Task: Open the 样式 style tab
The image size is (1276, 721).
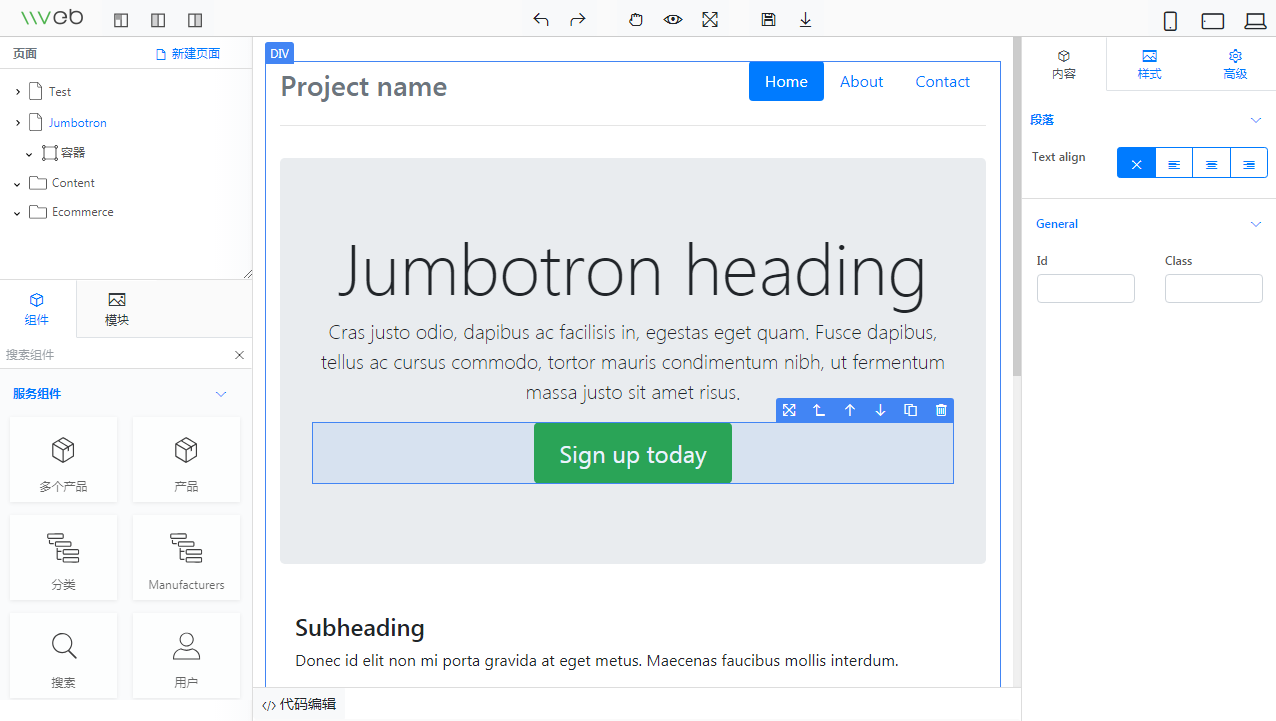Action: click(1149, 65)
